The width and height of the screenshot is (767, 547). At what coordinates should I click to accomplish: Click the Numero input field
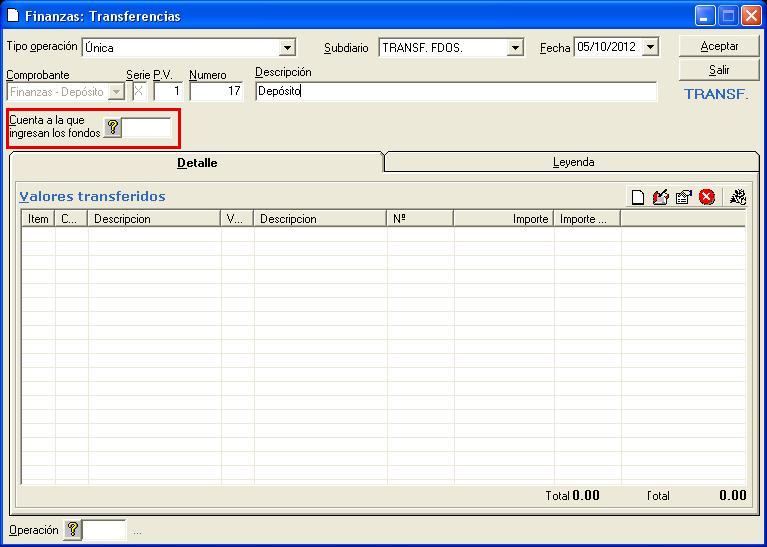(216, 91)
